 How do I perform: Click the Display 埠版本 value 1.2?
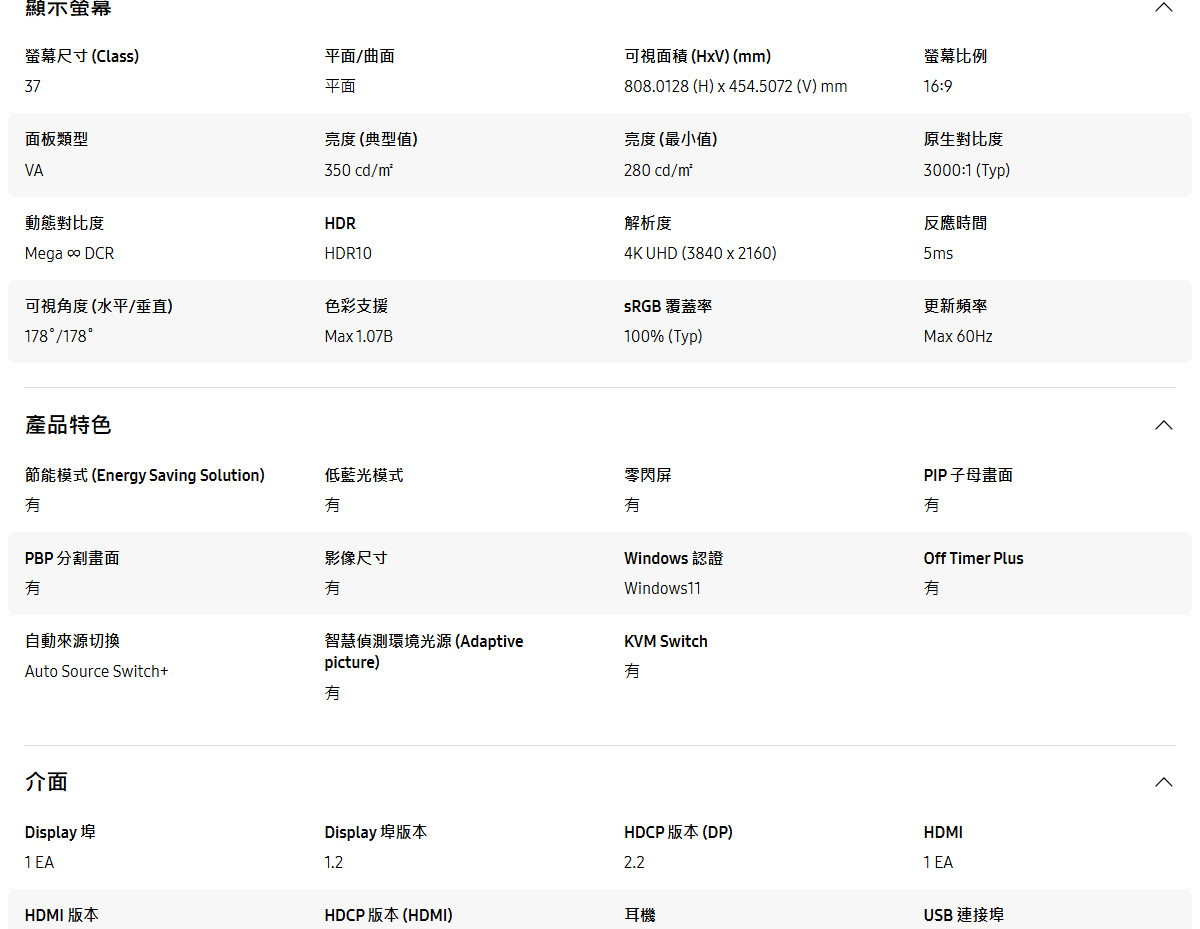pos(331,861)
